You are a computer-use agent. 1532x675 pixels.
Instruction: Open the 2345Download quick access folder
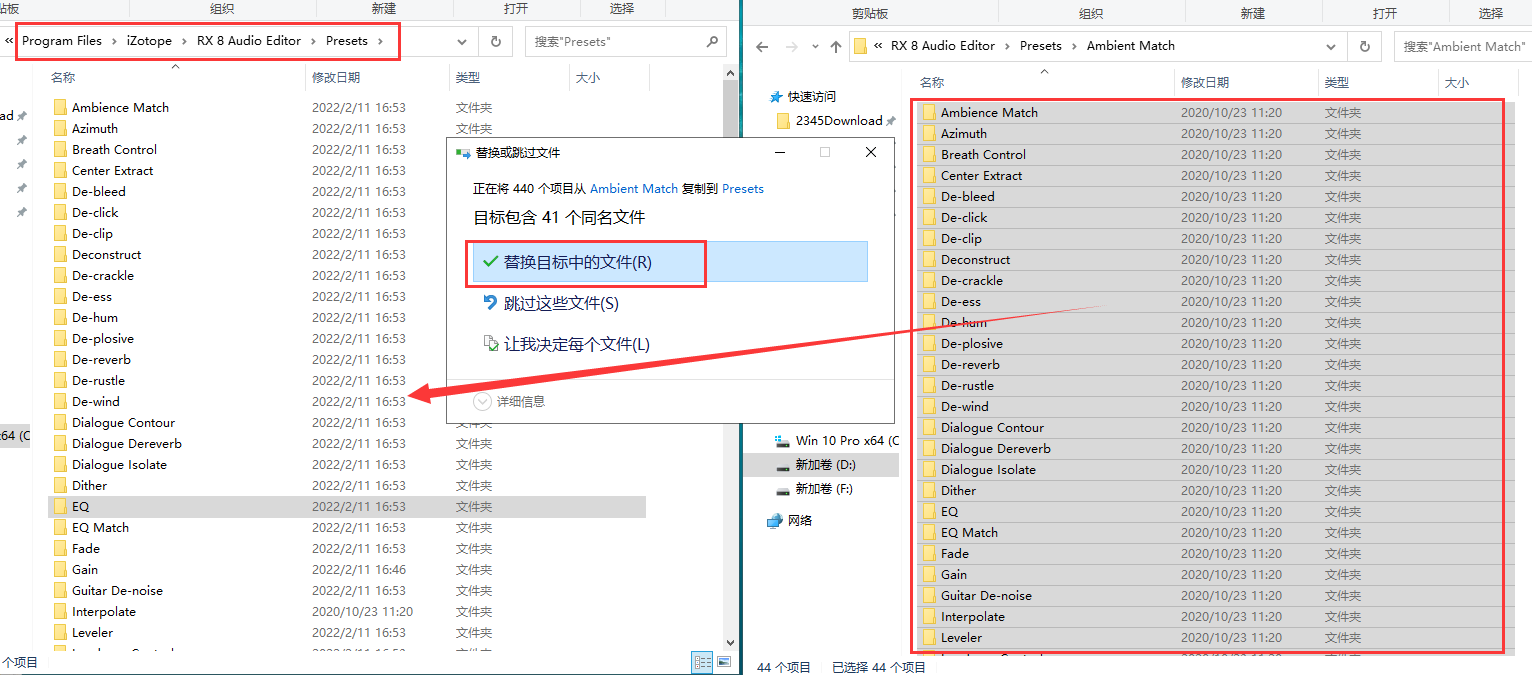[x=838, y=120]
